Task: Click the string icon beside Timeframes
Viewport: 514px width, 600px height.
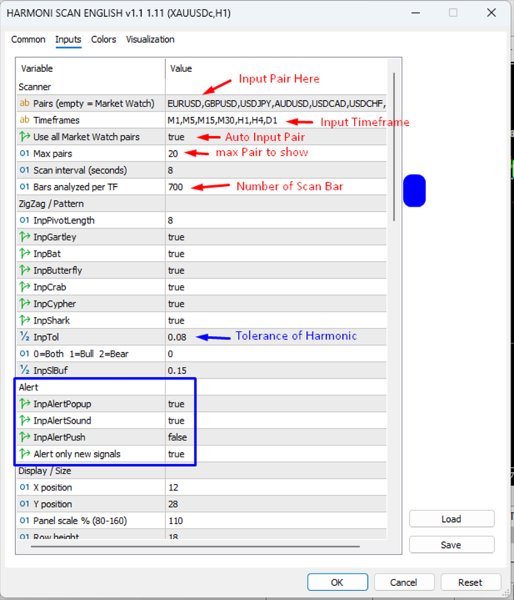Action: point(24,120)
